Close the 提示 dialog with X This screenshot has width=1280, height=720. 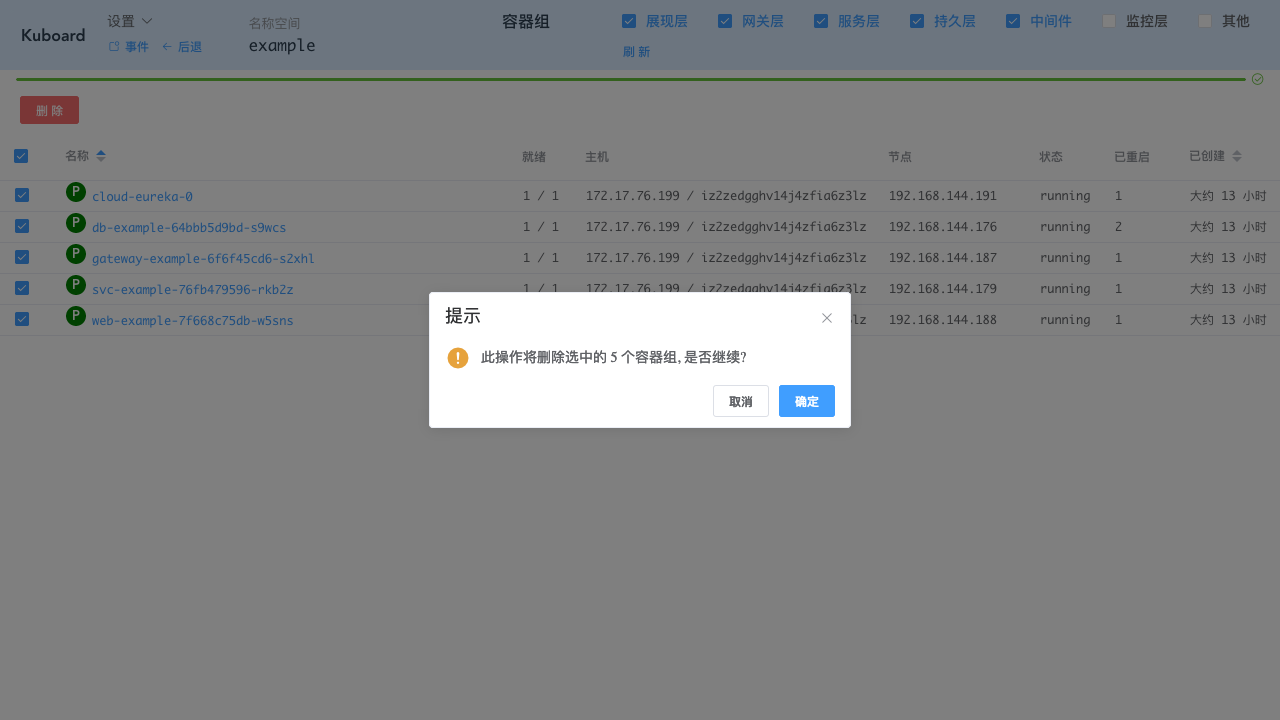coord(827,318)
